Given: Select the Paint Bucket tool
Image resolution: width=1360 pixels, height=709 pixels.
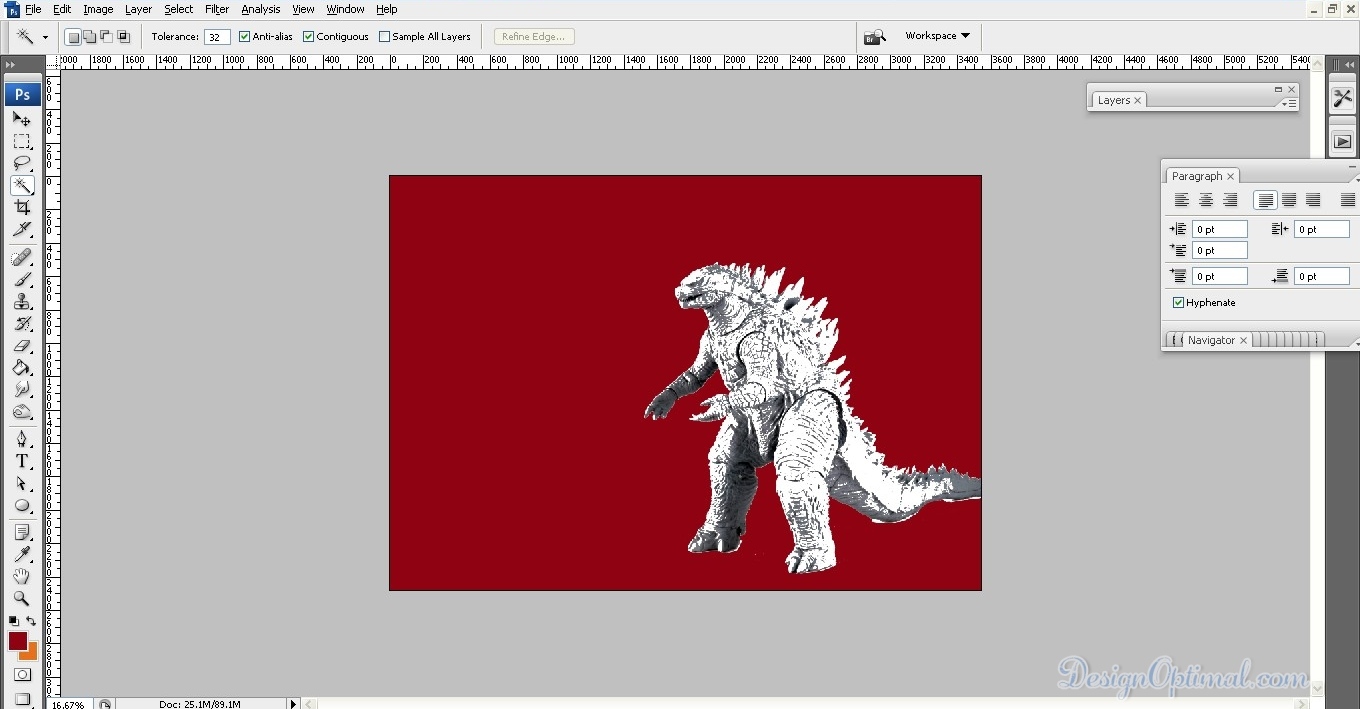Looking at the screenshot, I should [22, 368].
